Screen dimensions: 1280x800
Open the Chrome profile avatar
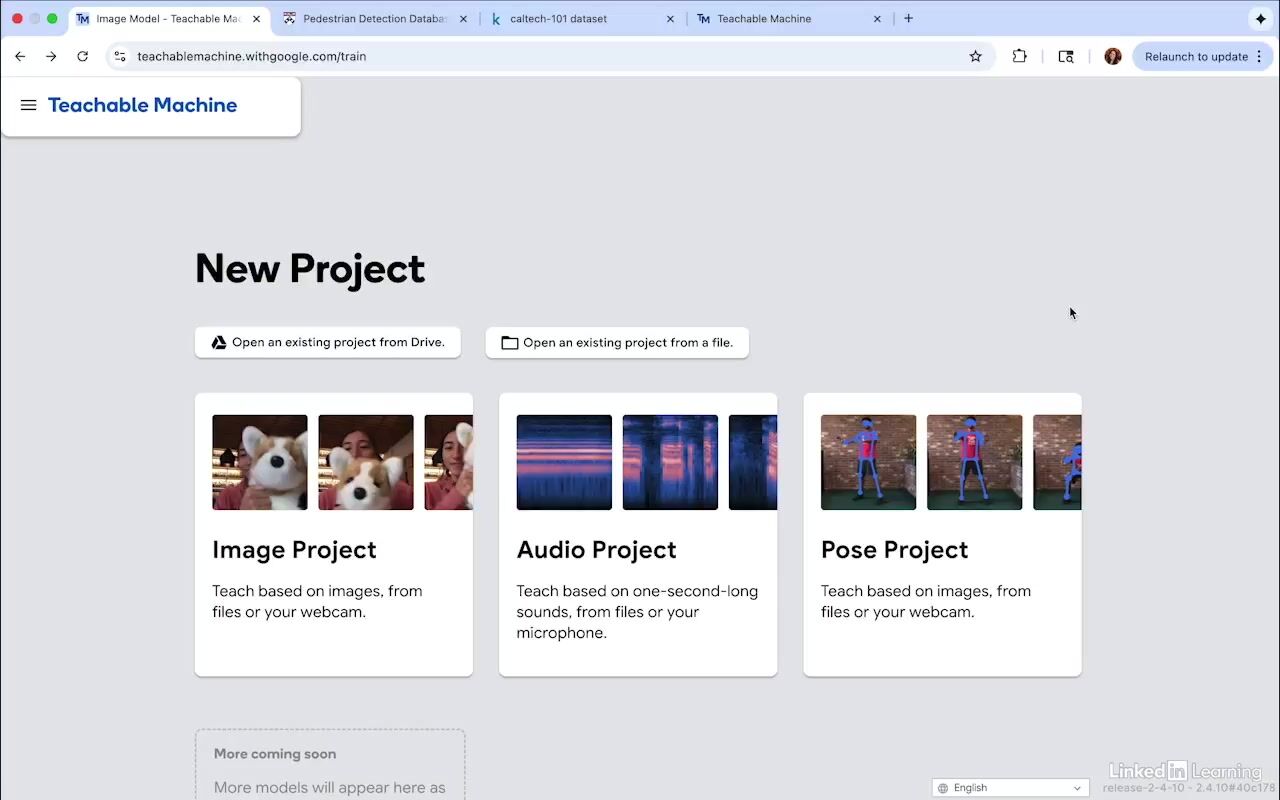tap(1113, 57)
